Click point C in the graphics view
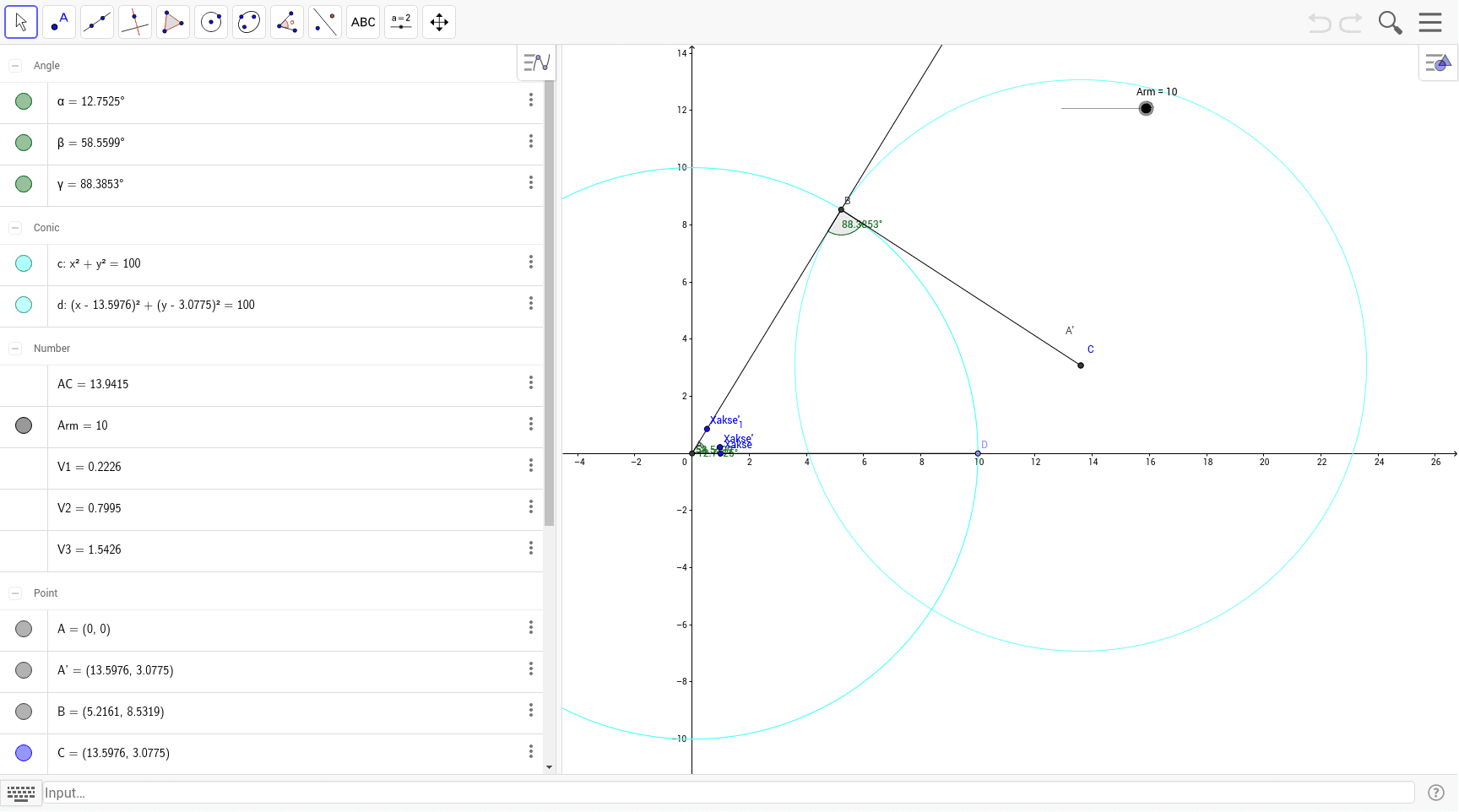Image resolution: width=1459 pixels, height=812 pixels. (x=1081, y=365)
